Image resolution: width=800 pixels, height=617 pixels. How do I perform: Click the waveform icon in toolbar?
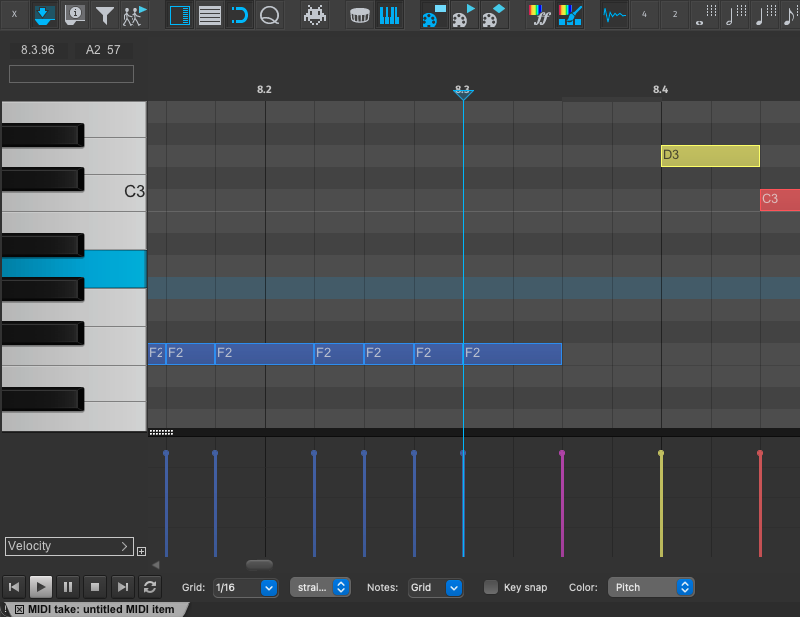tap(615, 15)
